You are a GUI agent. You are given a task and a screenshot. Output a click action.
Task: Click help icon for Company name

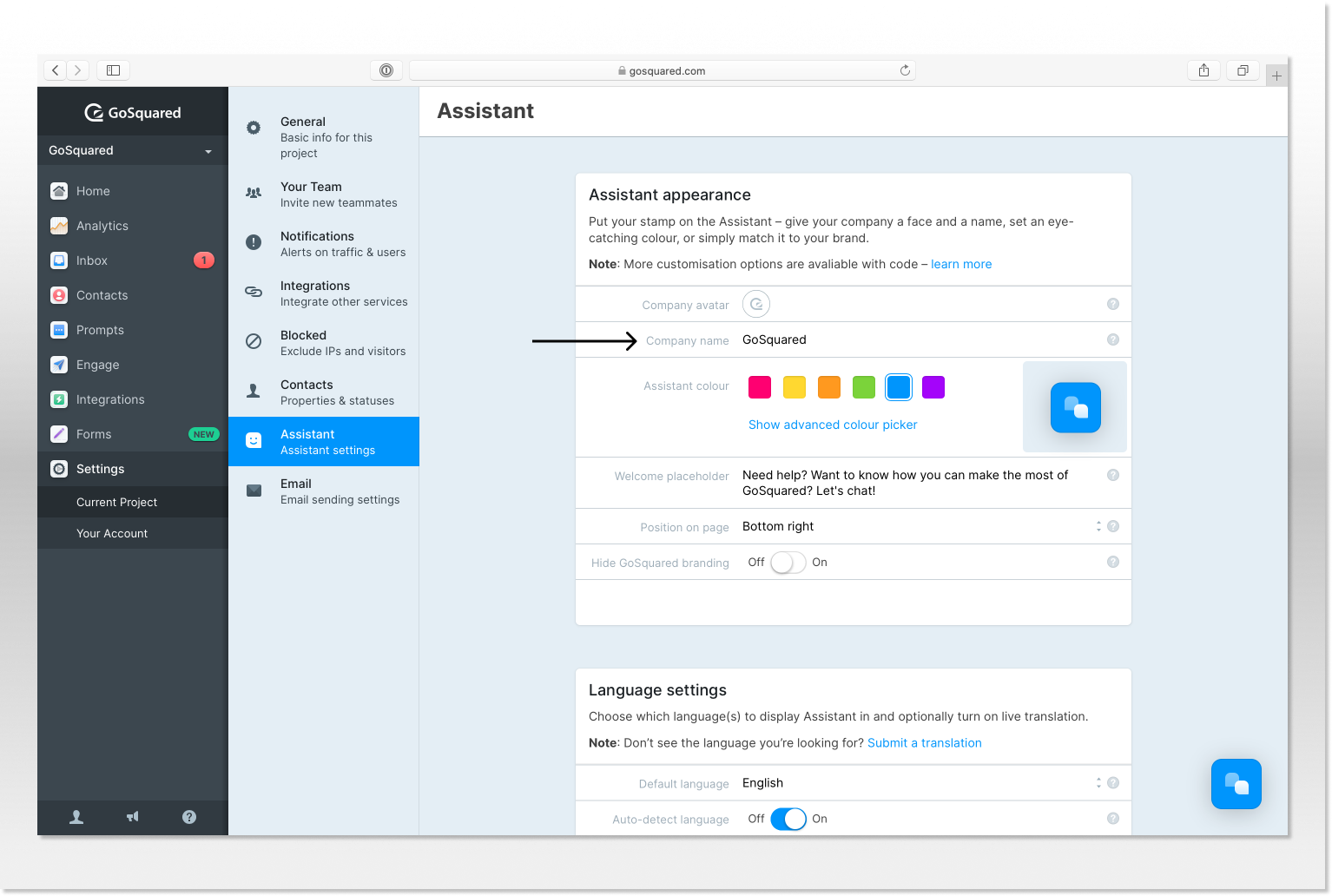(x=1113, y=339)
